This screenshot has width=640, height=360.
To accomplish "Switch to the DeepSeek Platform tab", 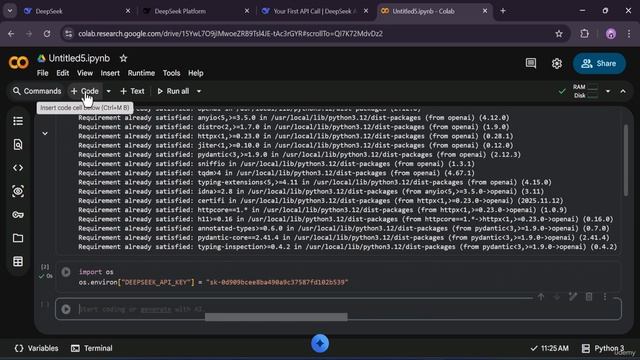I will tap(196, 11).
